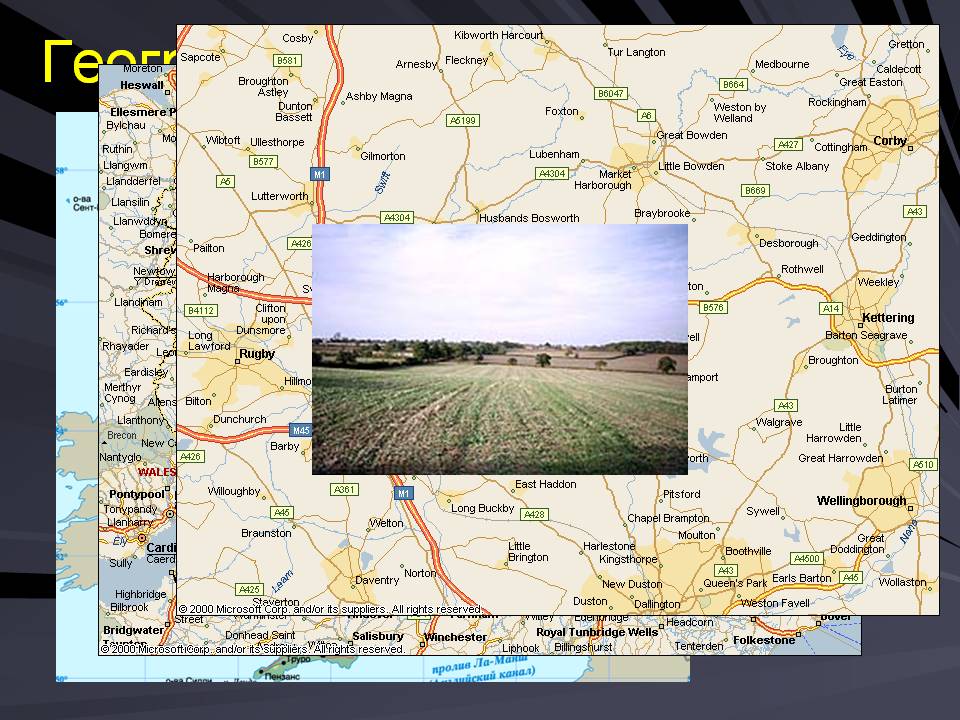Select the B576 road sign

coord(712,307)
